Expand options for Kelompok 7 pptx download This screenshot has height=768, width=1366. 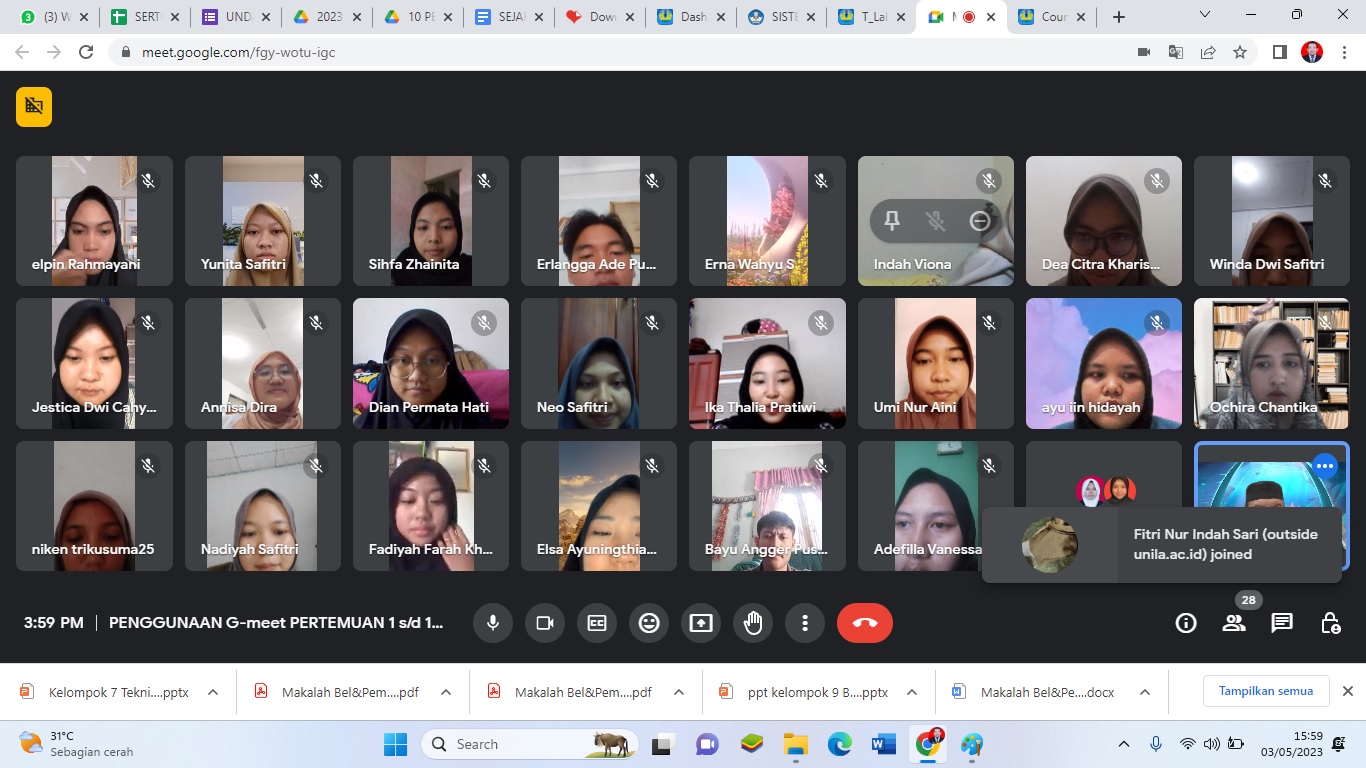click(213, 692)
